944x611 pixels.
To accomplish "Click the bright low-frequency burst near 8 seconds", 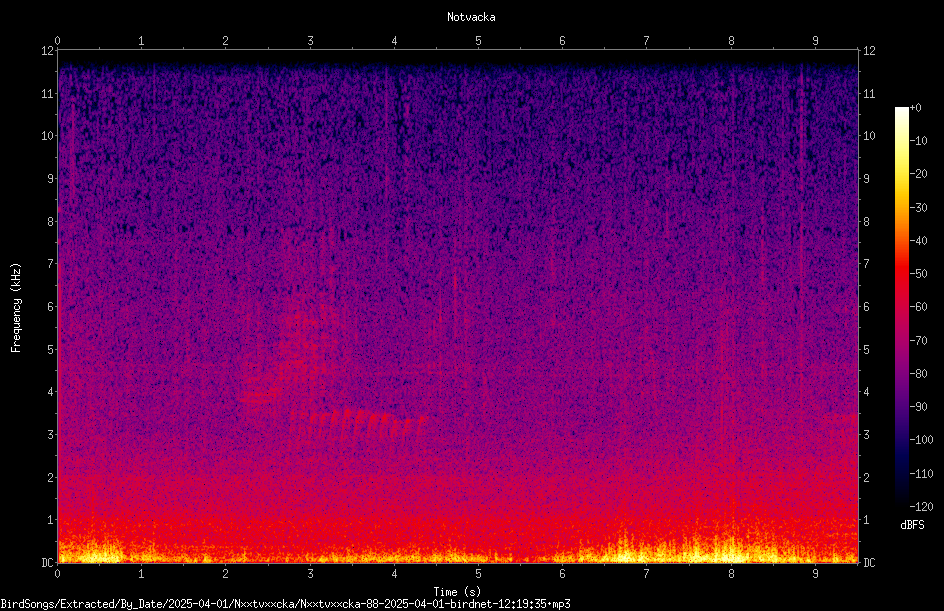I will click(730, 548).
